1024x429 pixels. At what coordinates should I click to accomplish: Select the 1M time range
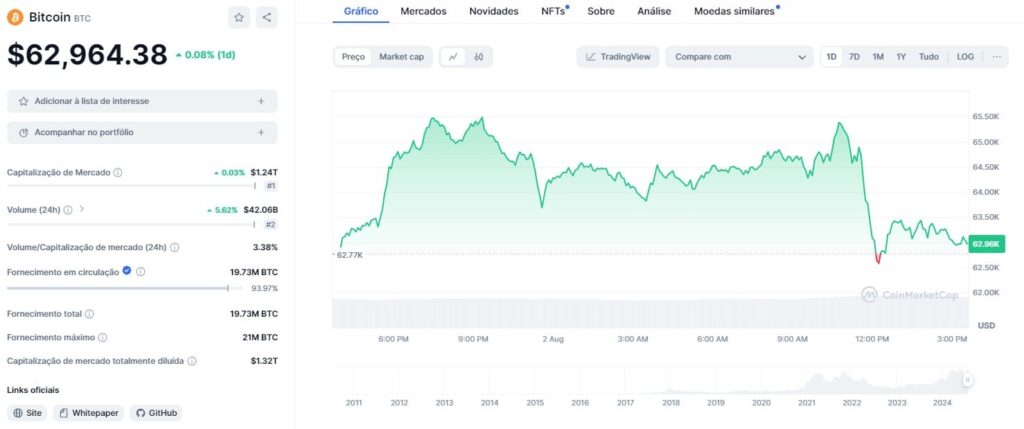[x=878, y=57]
